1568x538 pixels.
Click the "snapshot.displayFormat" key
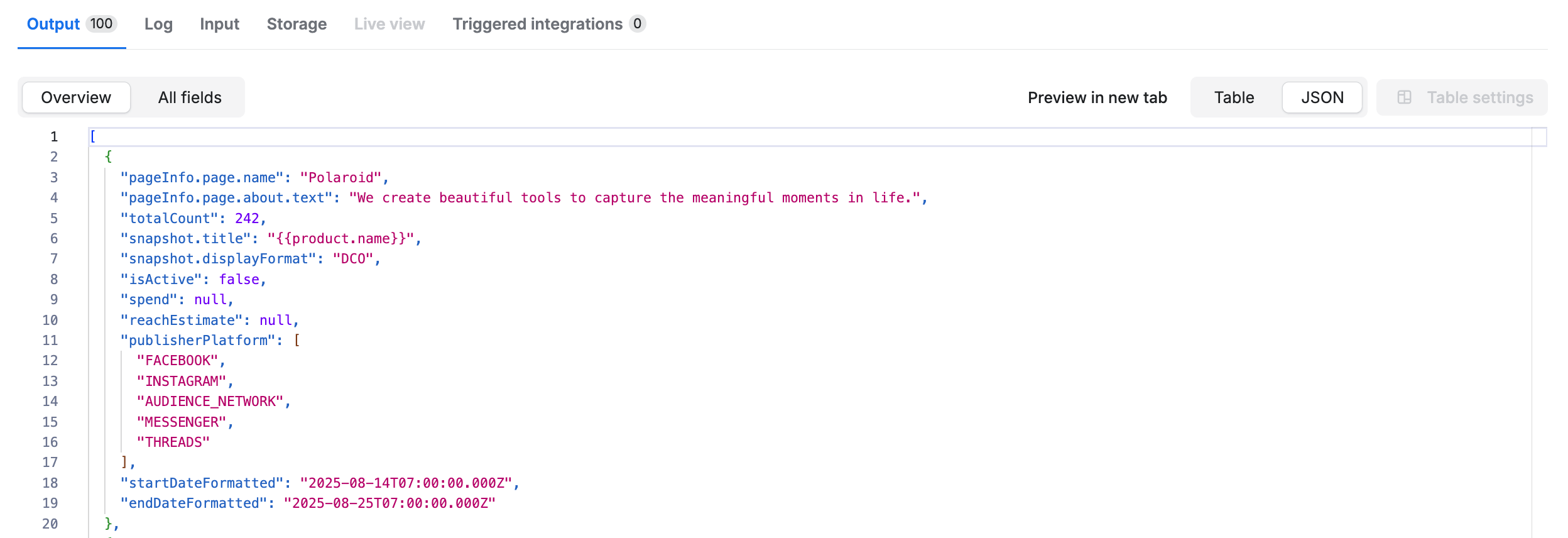tap(218, 259)
